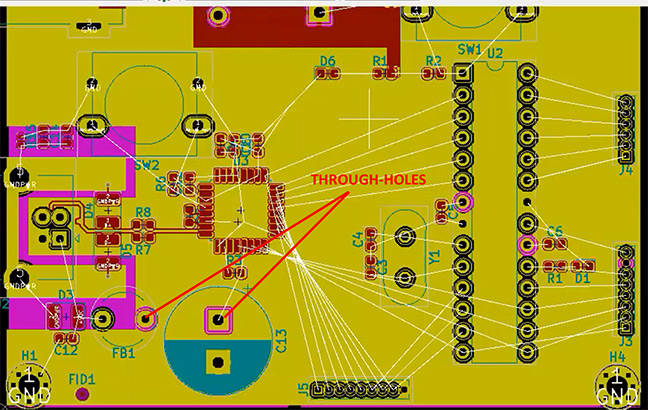
Task: Select the H4 GND mounting hole
Action: click(615, 385)
